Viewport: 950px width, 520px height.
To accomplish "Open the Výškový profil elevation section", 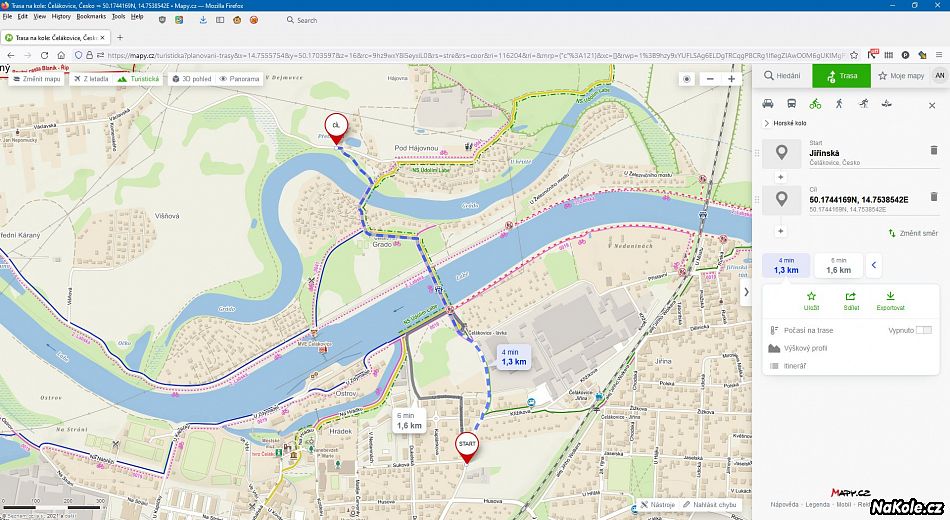I will (807, 348).
